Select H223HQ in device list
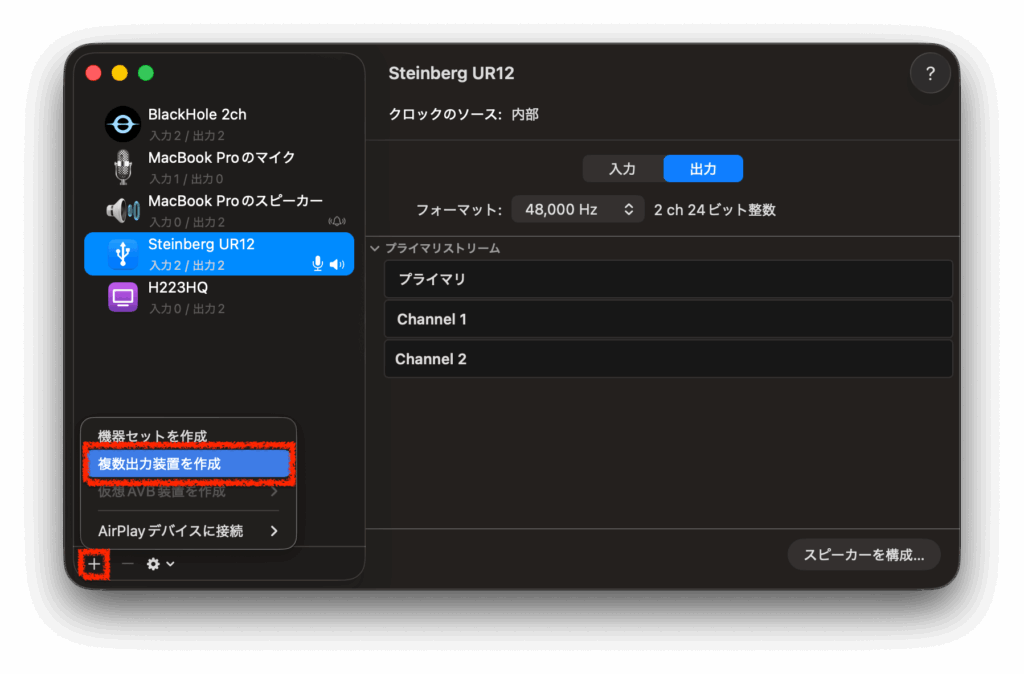Image resolution: width=1024 pixels, height=674 pixels. (x=219, y=297)
